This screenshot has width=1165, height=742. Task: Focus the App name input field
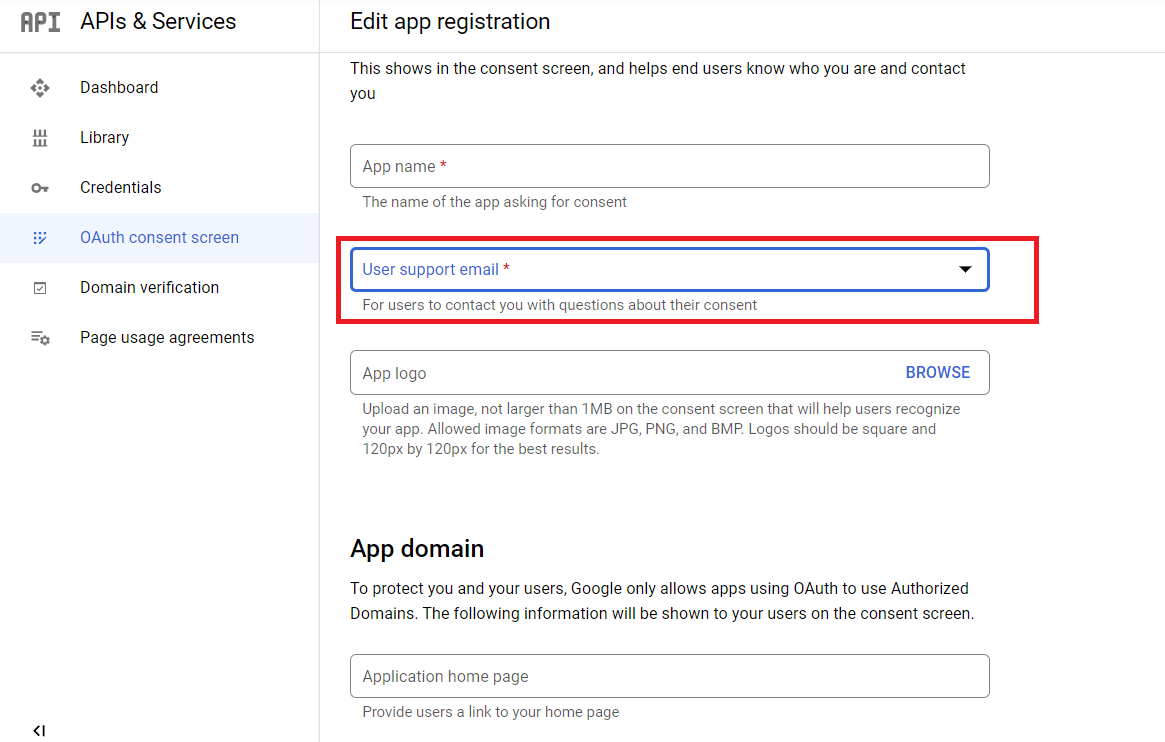coord(669,166)
